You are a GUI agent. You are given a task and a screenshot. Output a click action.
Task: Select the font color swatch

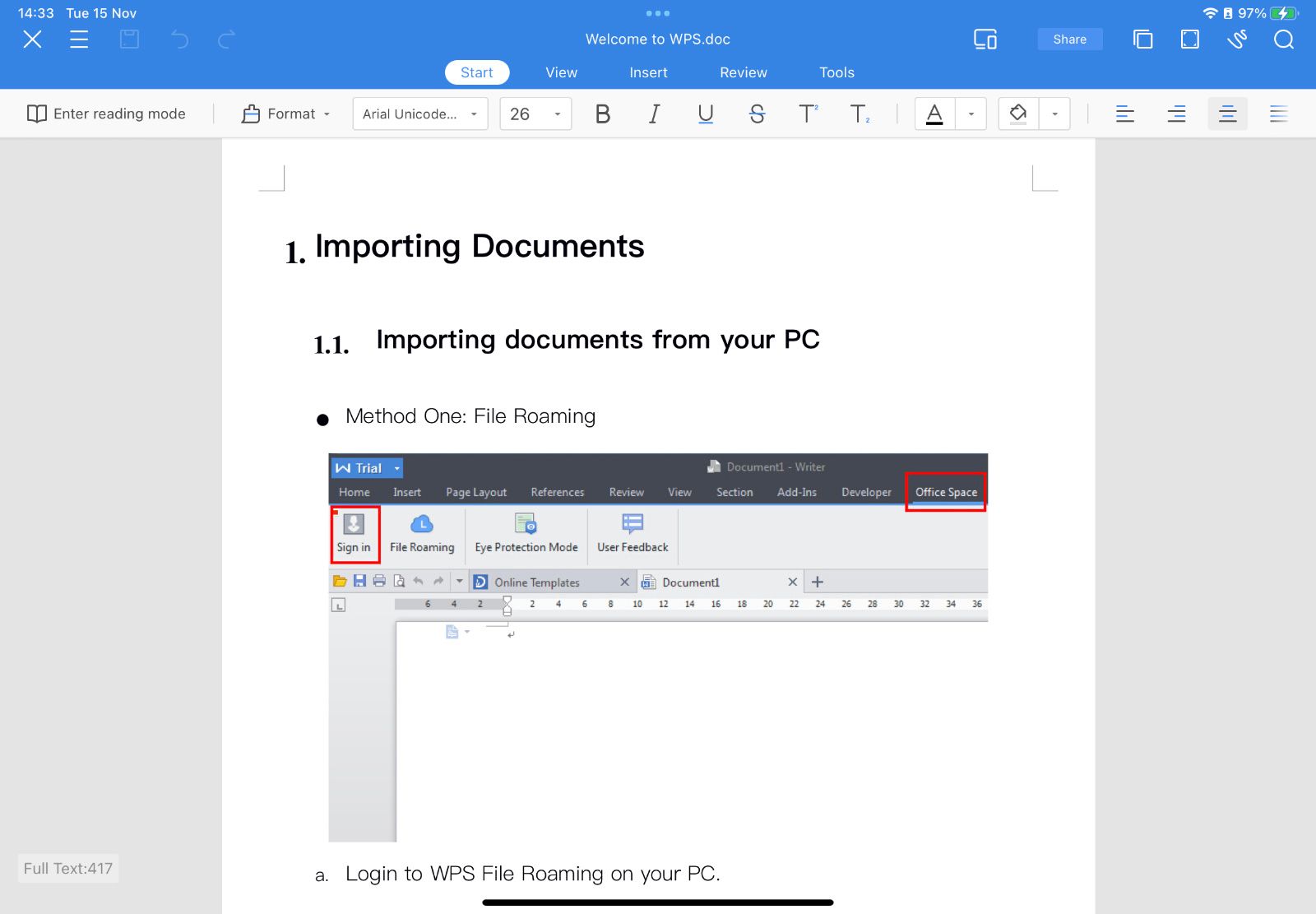tap(934, 114)
